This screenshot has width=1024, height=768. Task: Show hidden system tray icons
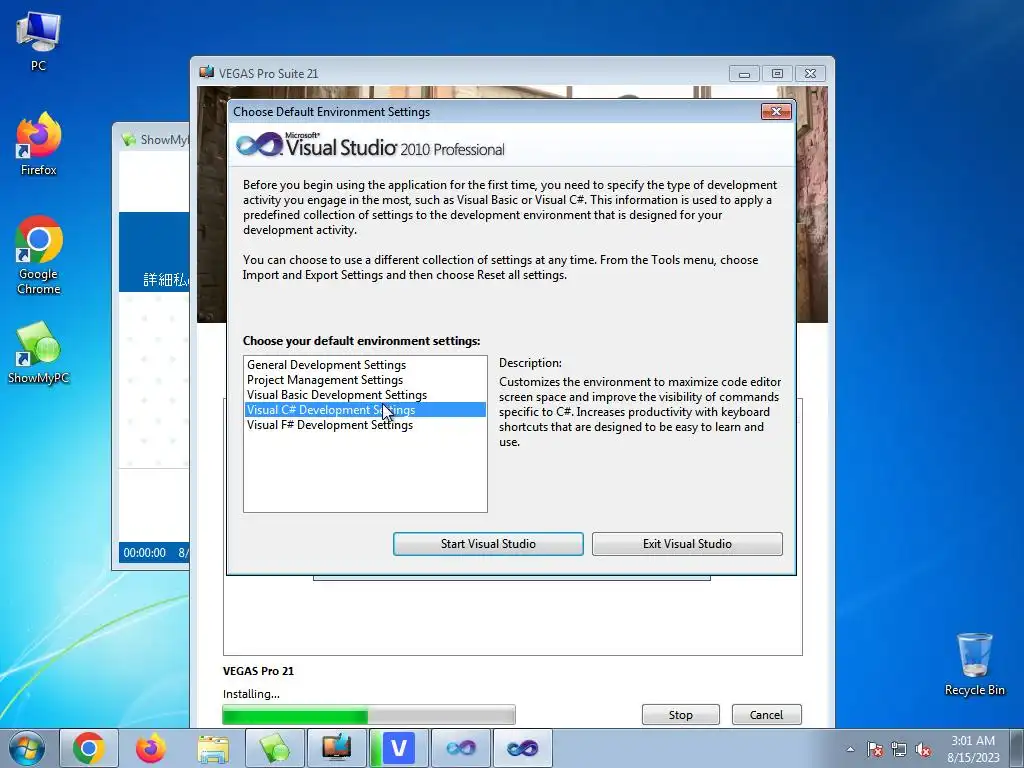coord(850,749)
